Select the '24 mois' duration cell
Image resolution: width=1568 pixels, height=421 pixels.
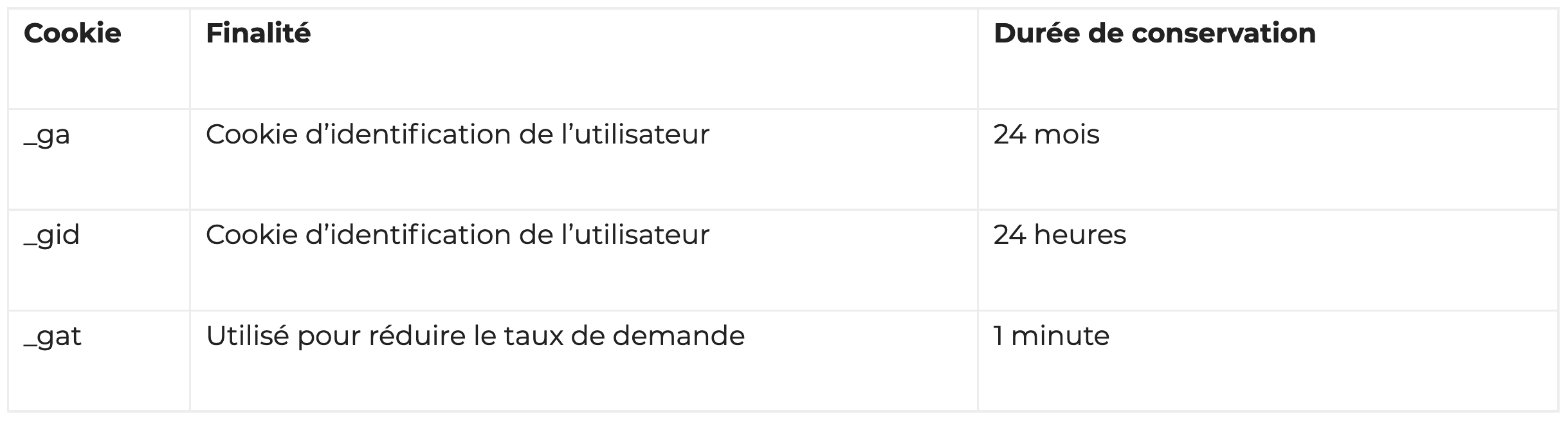point(1267,160)
